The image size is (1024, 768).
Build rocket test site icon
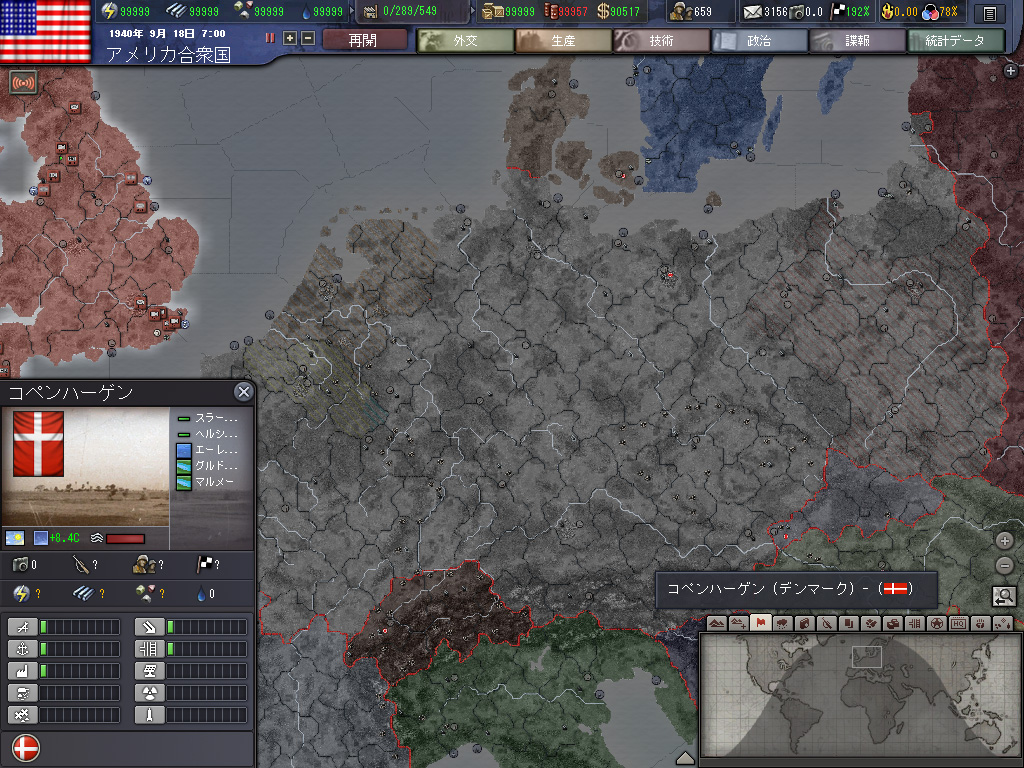[x=150, y=715]
